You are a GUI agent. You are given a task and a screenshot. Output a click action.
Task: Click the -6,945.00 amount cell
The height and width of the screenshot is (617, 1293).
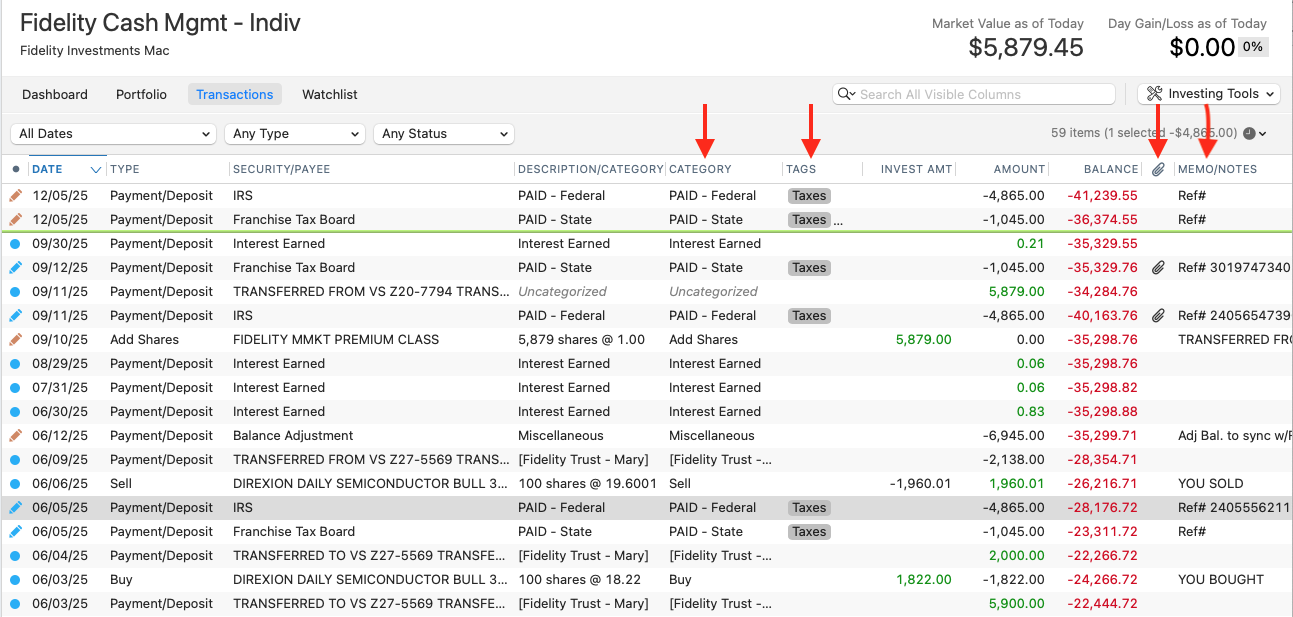[1013, 436]
